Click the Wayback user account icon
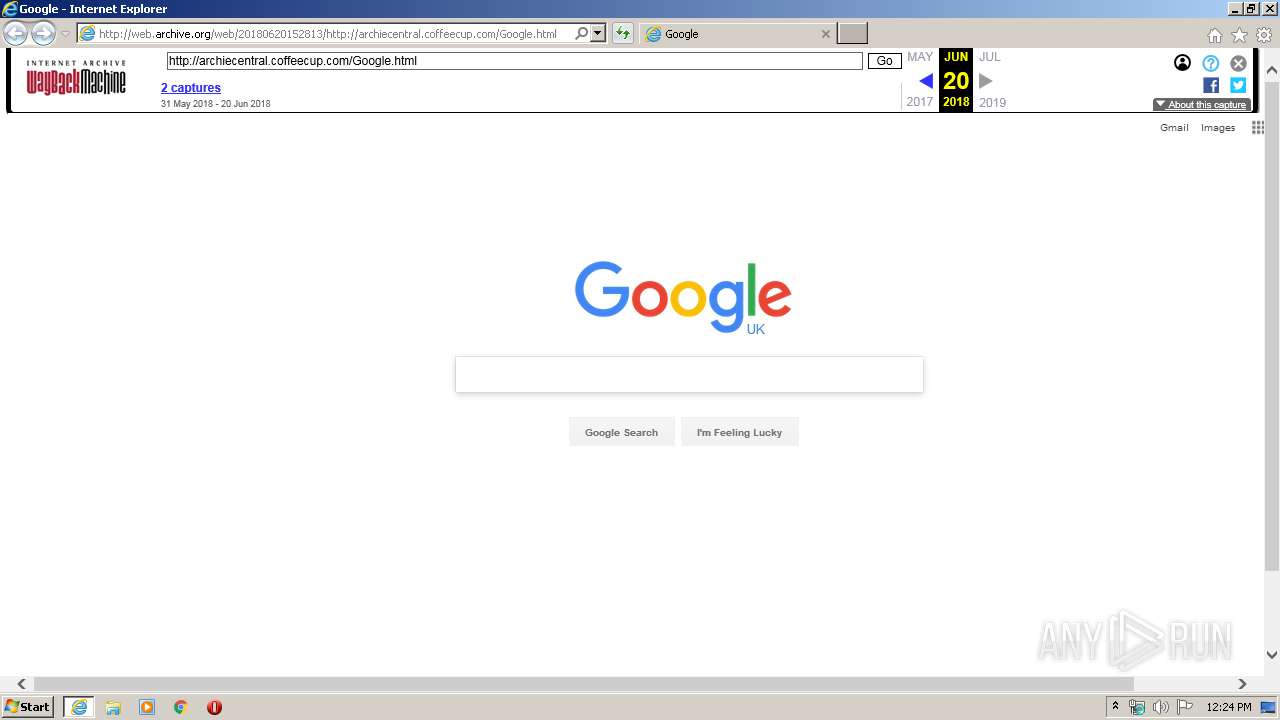This screenshot has width=1280, height=720. (x=1182, y=63)
